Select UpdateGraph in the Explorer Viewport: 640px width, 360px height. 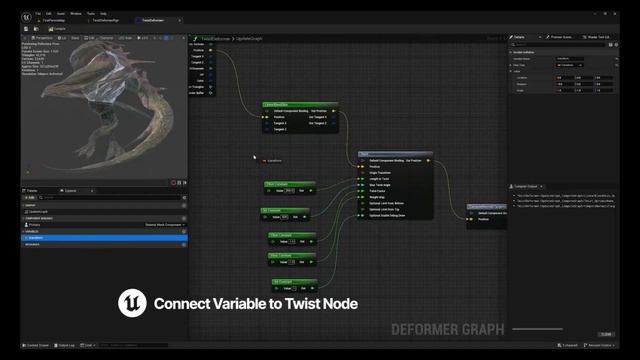pyautogui.click(x=38, y=212)
